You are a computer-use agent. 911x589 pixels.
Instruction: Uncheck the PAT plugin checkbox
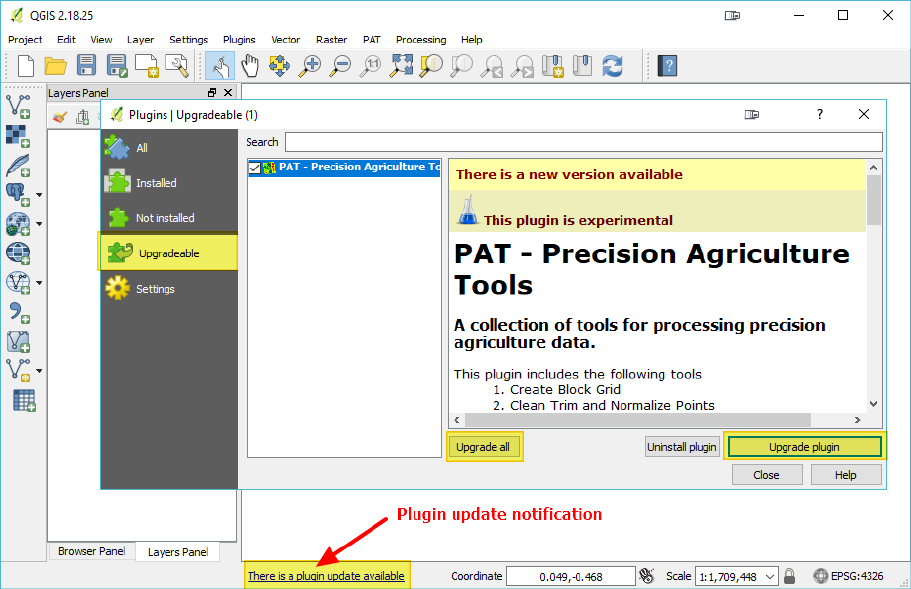pyautogui.click(x=254, y=168)
